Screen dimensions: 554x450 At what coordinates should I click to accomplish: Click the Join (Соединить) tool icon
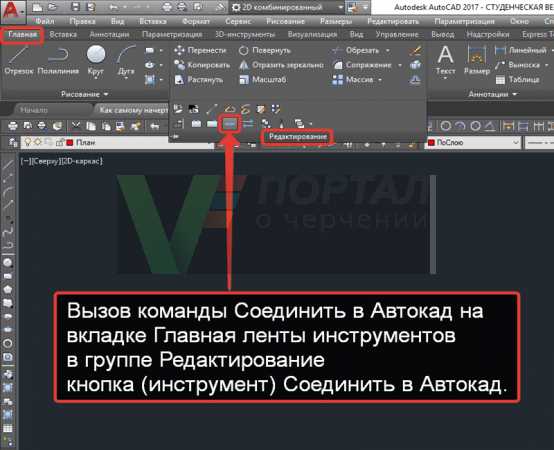click(x=230, y=124)
